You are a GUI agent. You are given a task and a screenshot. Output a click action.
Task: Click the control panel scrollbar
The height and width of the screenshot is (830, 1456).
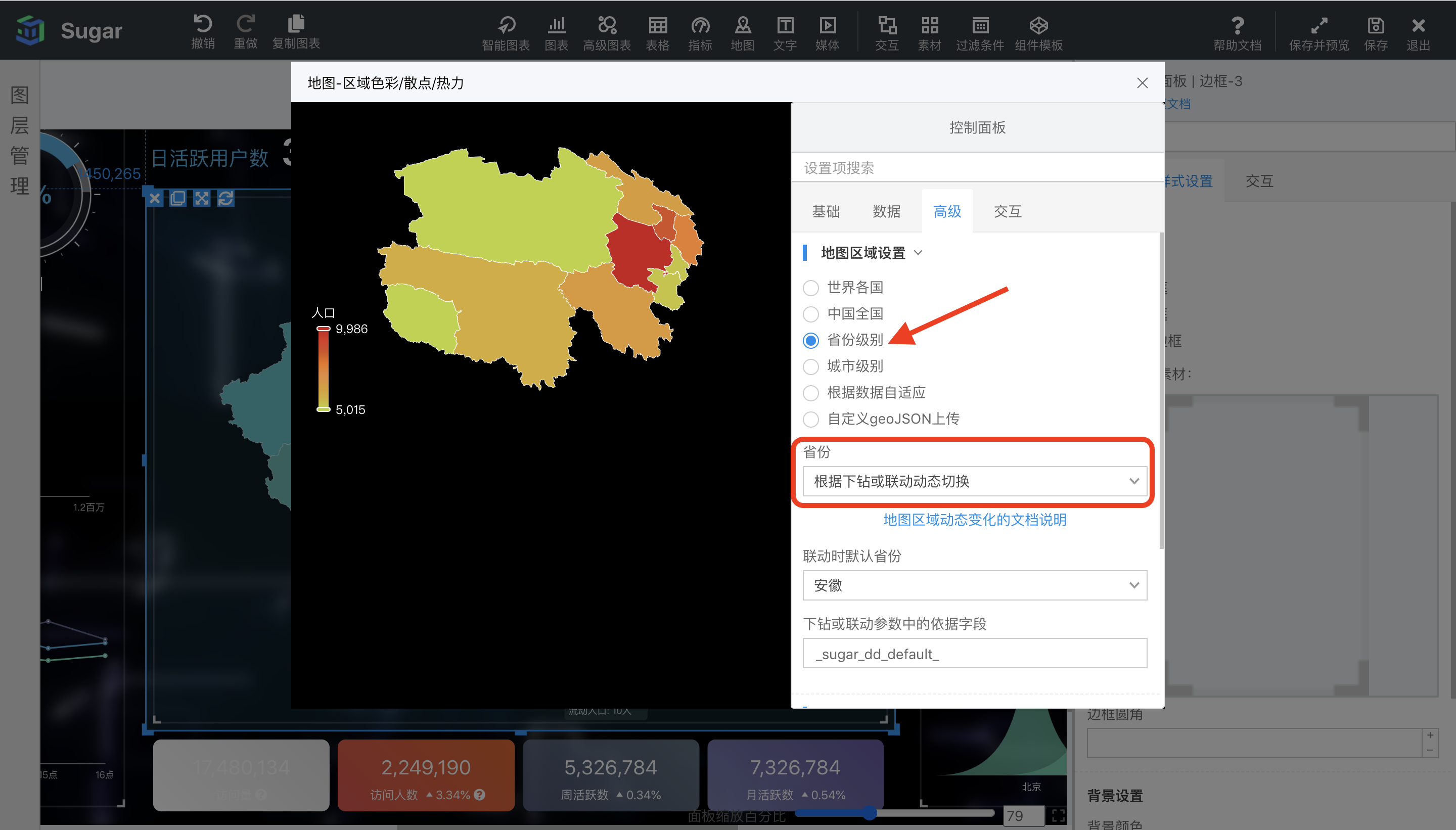[x=1161, y=391]
